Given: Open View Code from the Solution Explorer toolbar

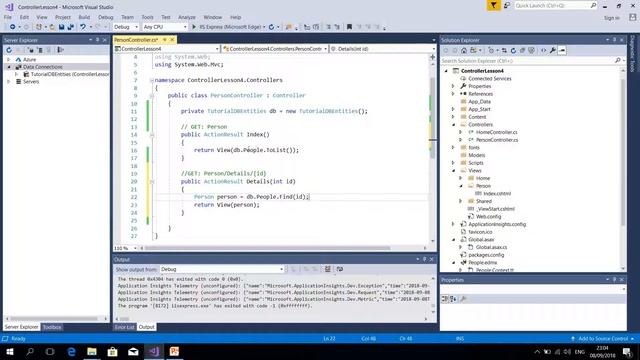Looking at the screenshot, I should pos(543,51).
